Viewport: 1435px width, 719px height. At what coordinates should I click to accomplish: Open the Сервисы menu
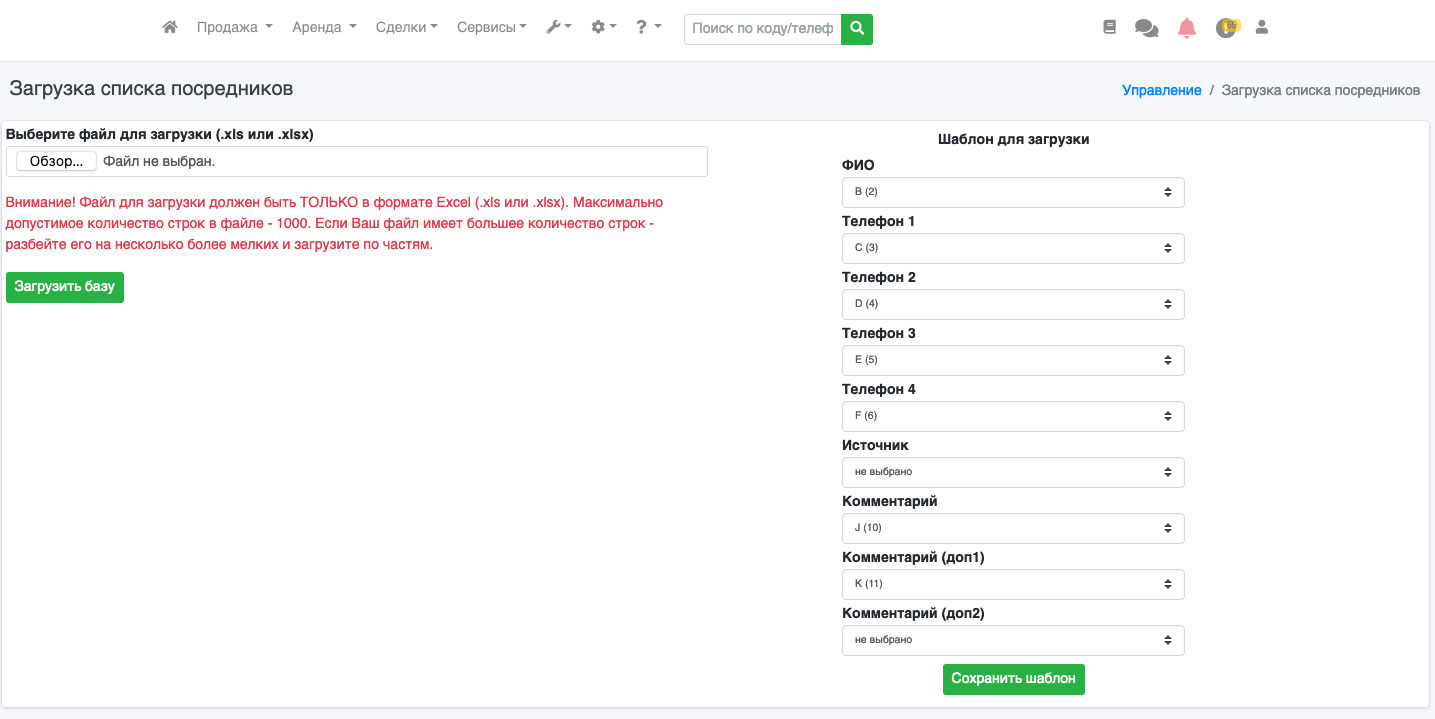tap(491, 28)
